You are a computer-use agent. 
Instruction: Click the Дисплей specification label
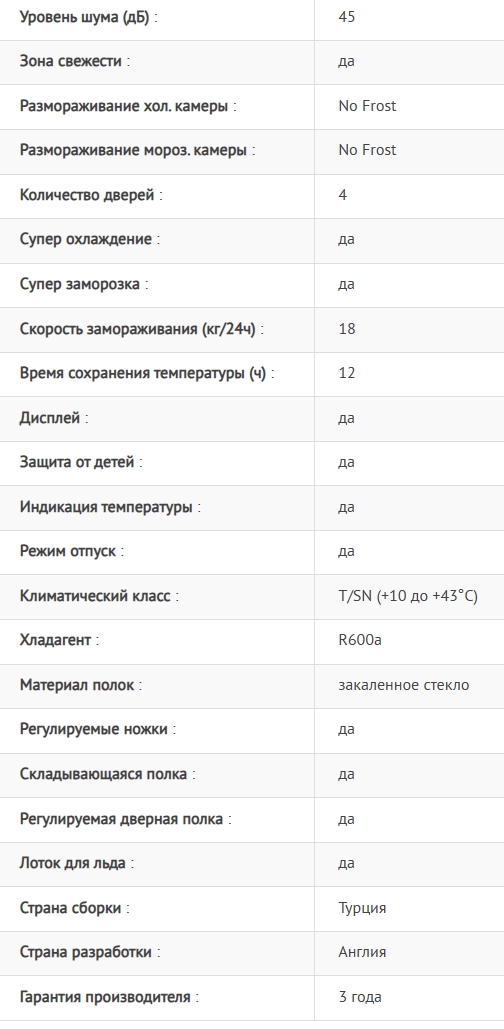[x=54, y=417]
